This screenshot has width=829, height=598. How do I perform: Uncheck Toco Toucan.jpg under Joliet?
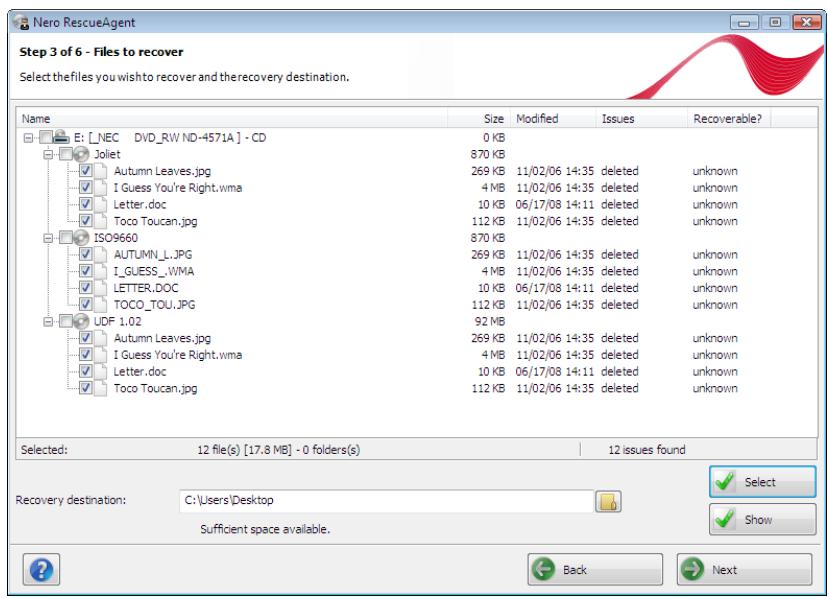pos(86,221)
